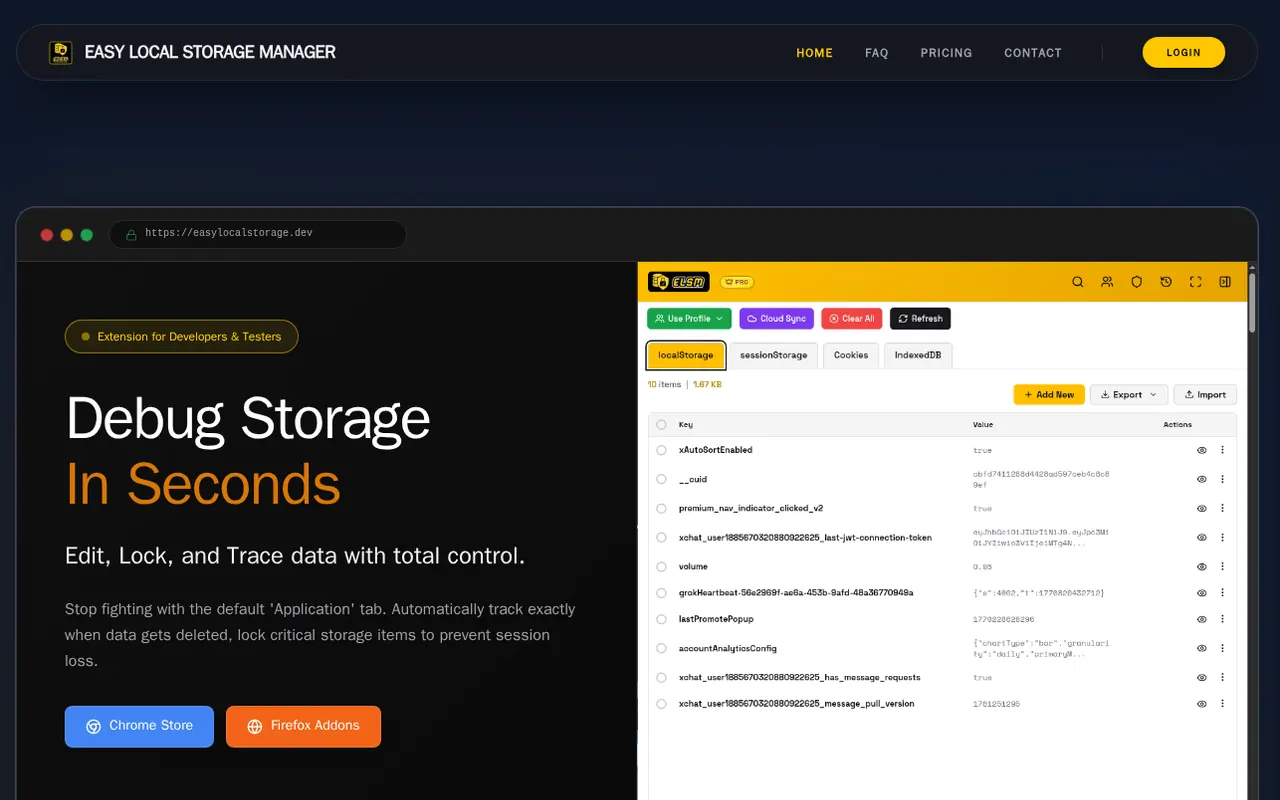This screenshot has height=800, width=1280.
Task: Select the __cuid row radio circle
Action: point(661,479)
